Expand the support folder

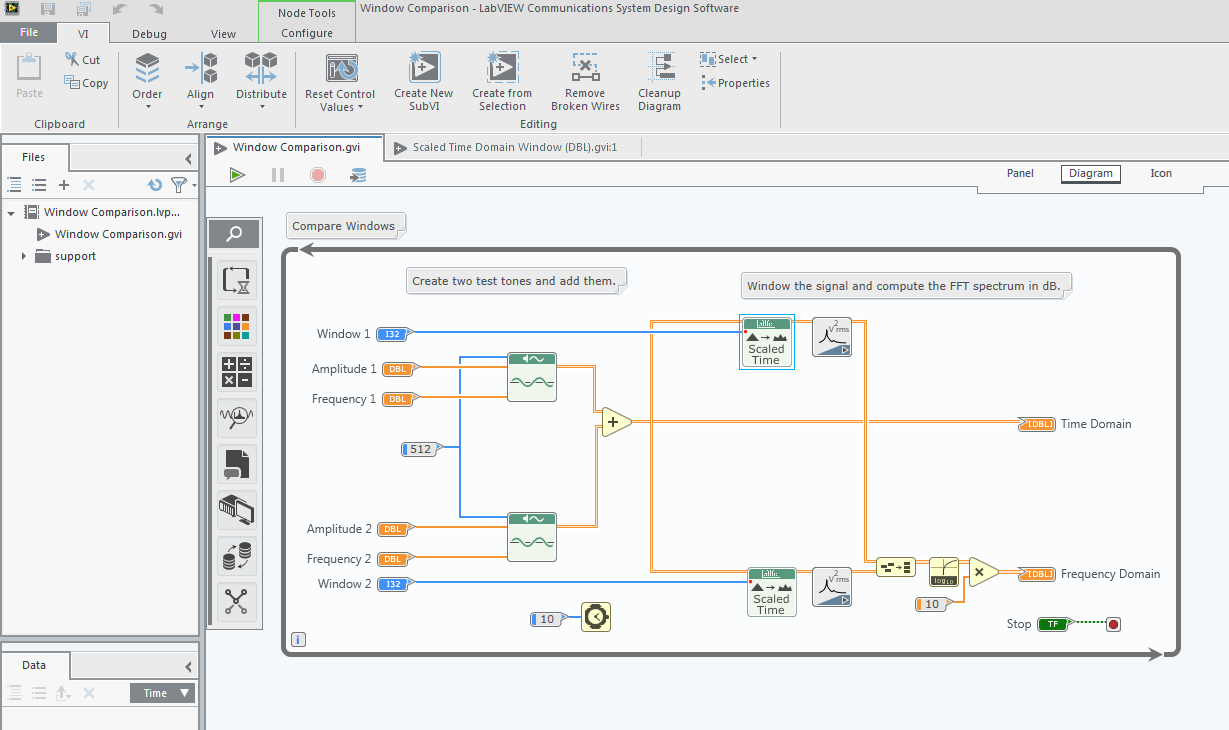24,256
